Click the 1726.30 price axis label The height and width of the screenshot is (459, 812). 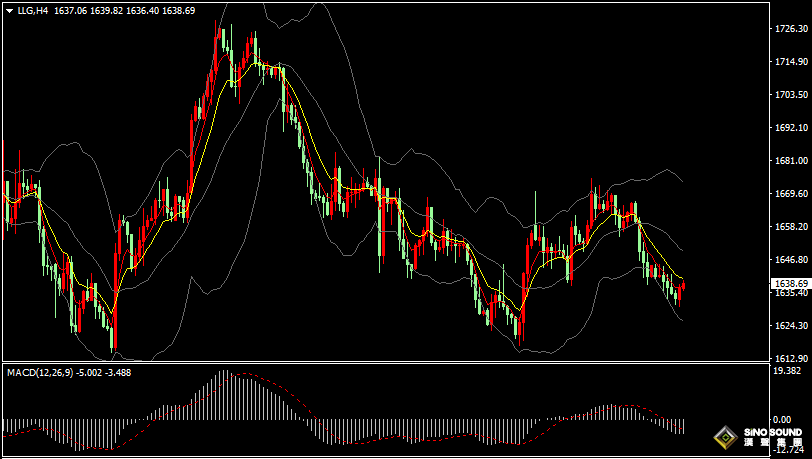coord(791,29)
